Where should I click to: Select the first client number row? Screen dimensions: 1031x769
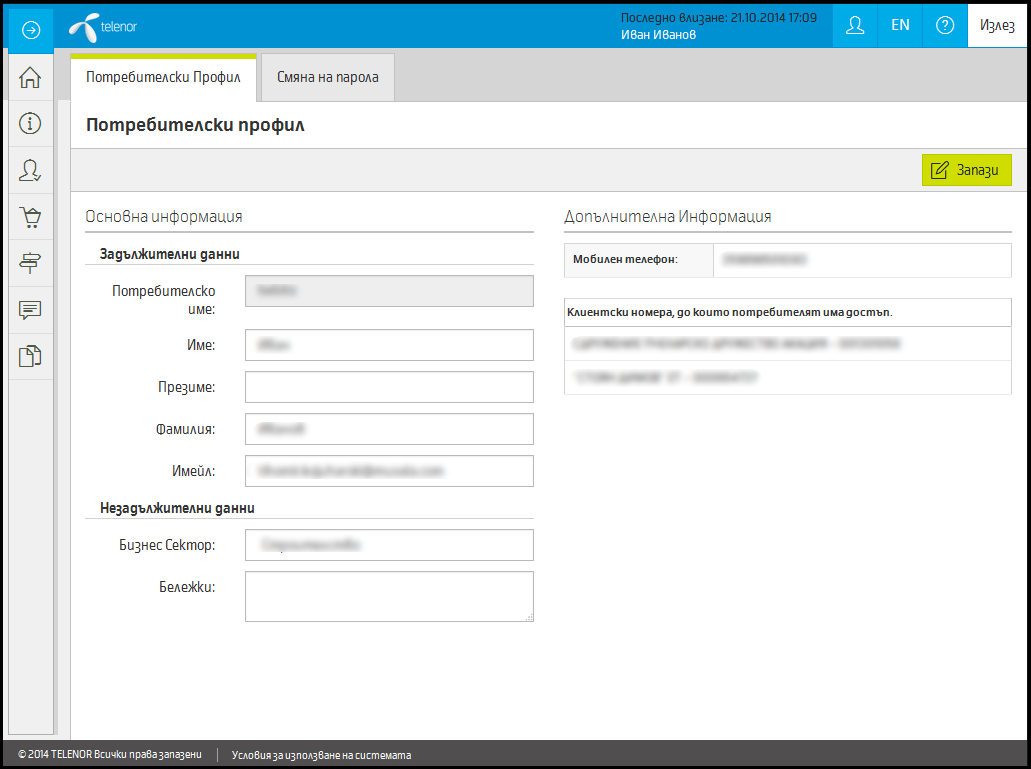pyautogui.click(x=788, y=344)
